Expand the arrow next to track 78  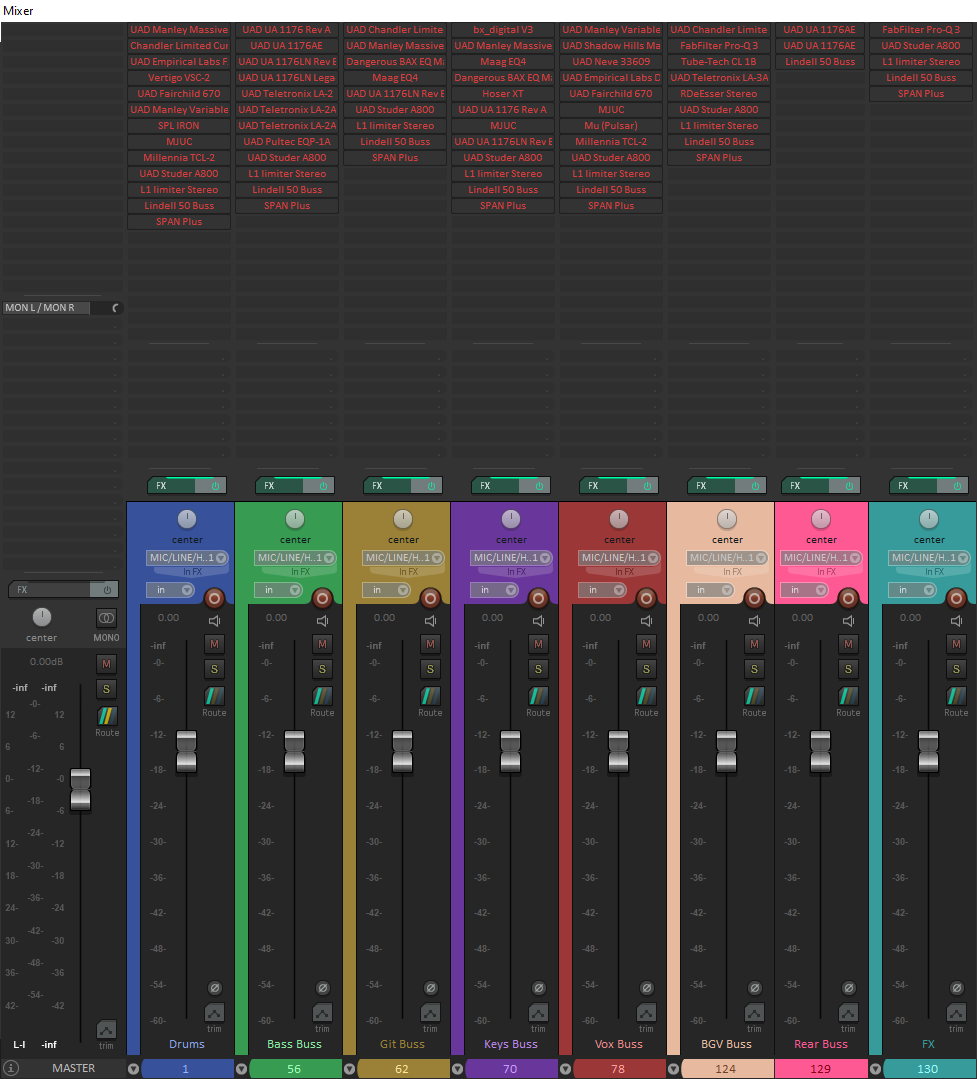[566, 1069]
